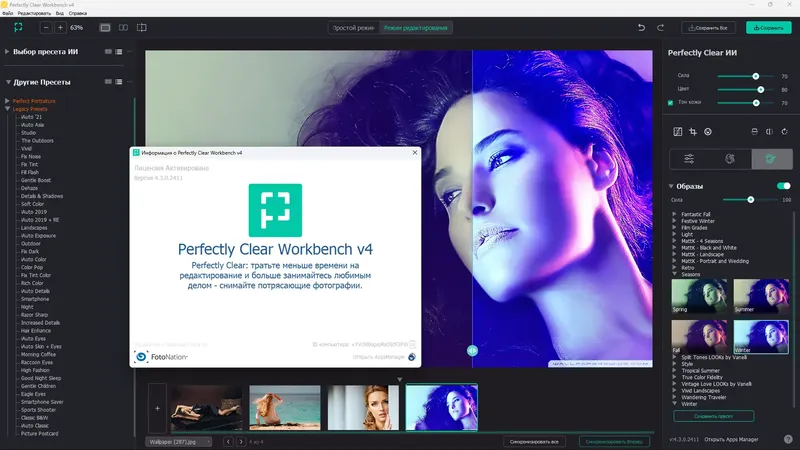Image resolution: width=800 pixels, height=450 pixels.
Task: Click the green Сохранить button
Action: (x=768, y=28)
